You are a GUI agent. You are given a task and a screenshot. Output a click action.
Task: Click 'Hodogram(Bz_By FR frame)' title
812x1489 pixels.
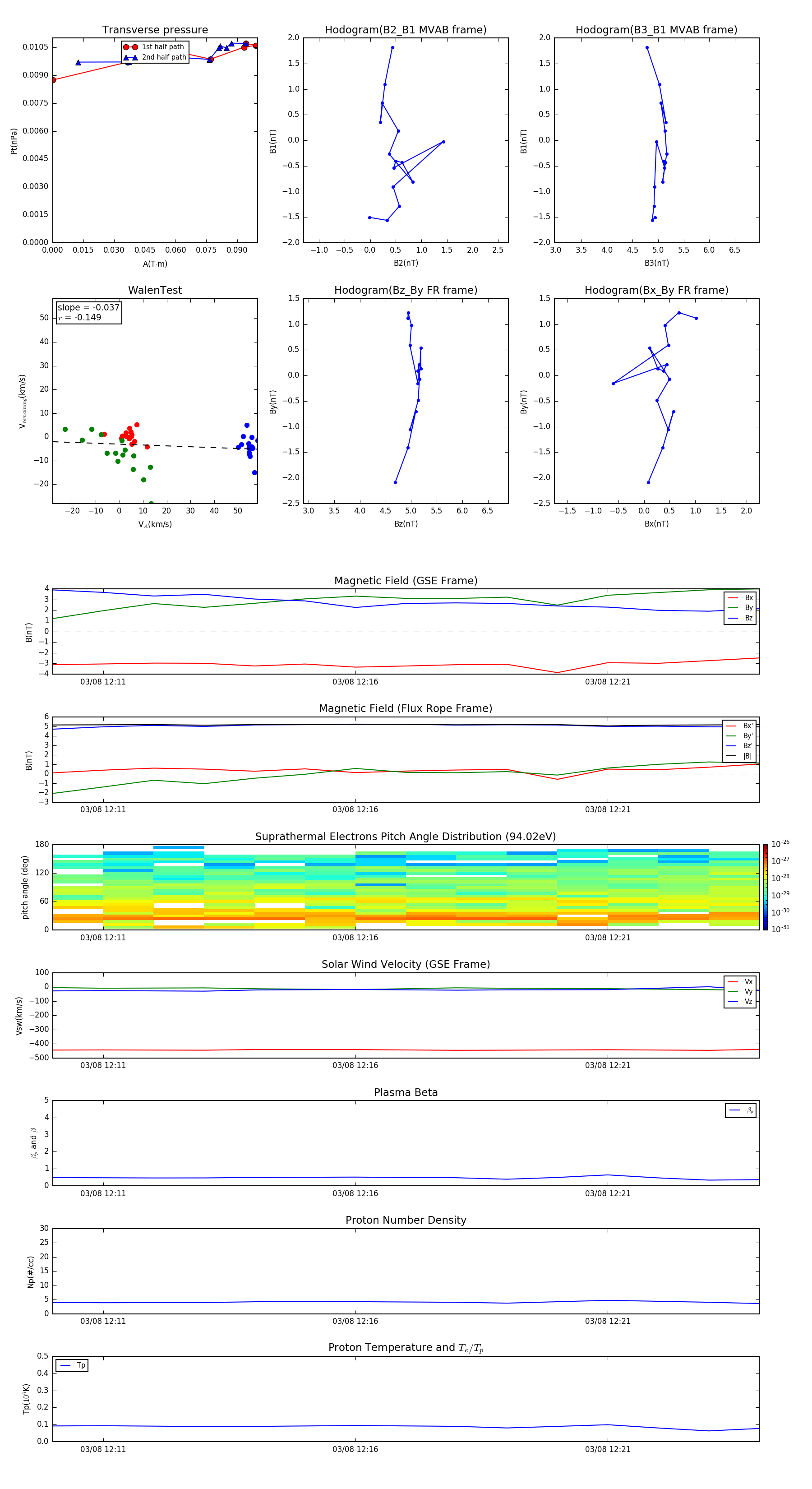pyautogui.click(x=406, y=290)
